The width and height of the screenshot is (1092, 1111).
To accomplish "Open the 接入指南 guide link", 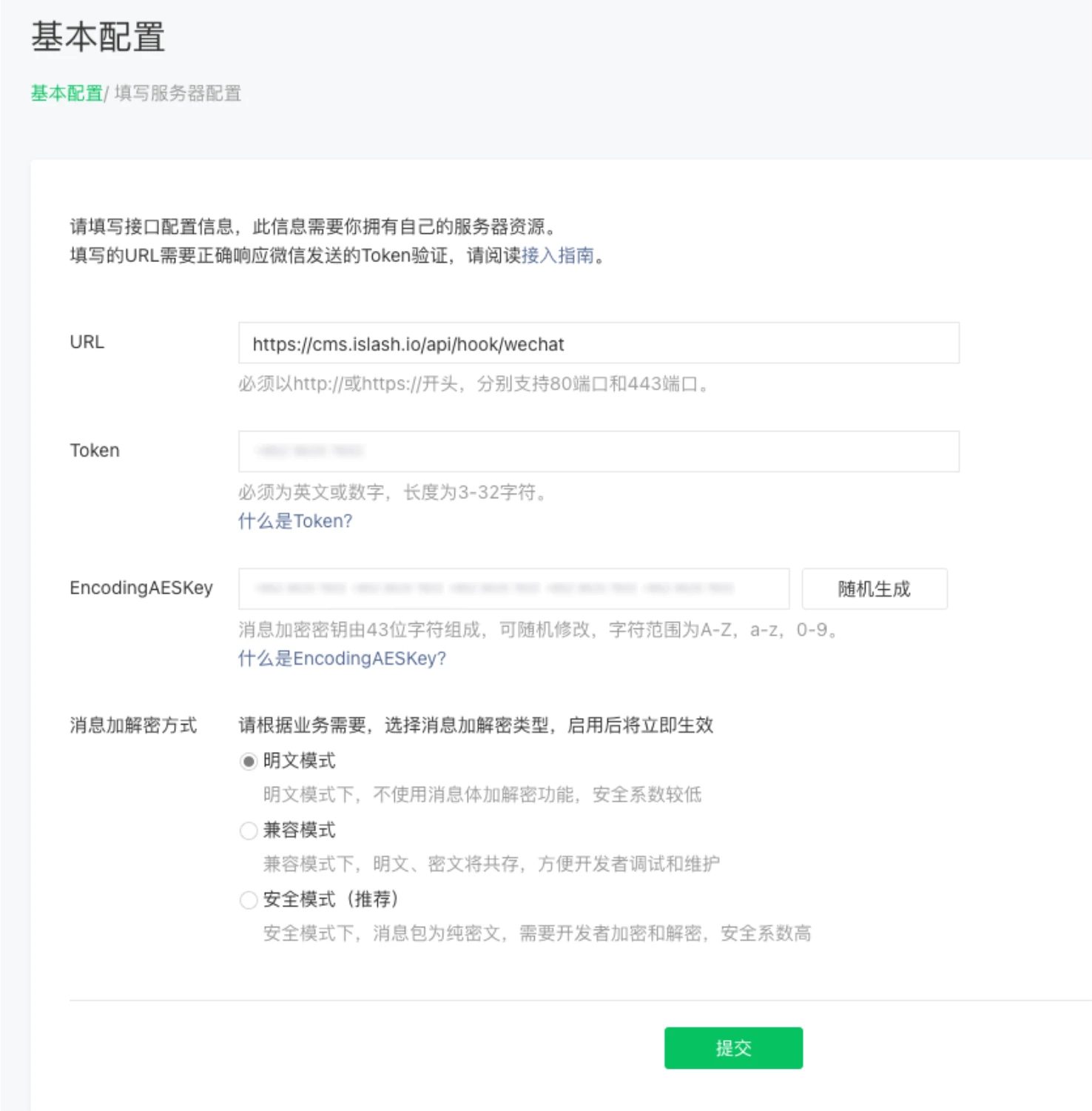I will click(558, 255).
